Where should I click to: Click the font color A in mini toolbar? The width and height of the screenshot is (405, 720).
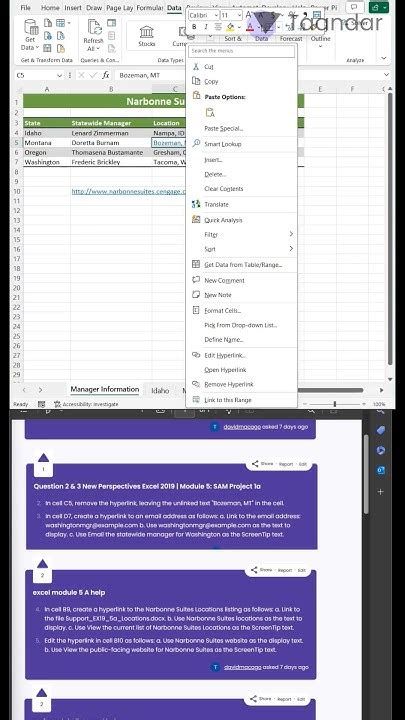250,27
